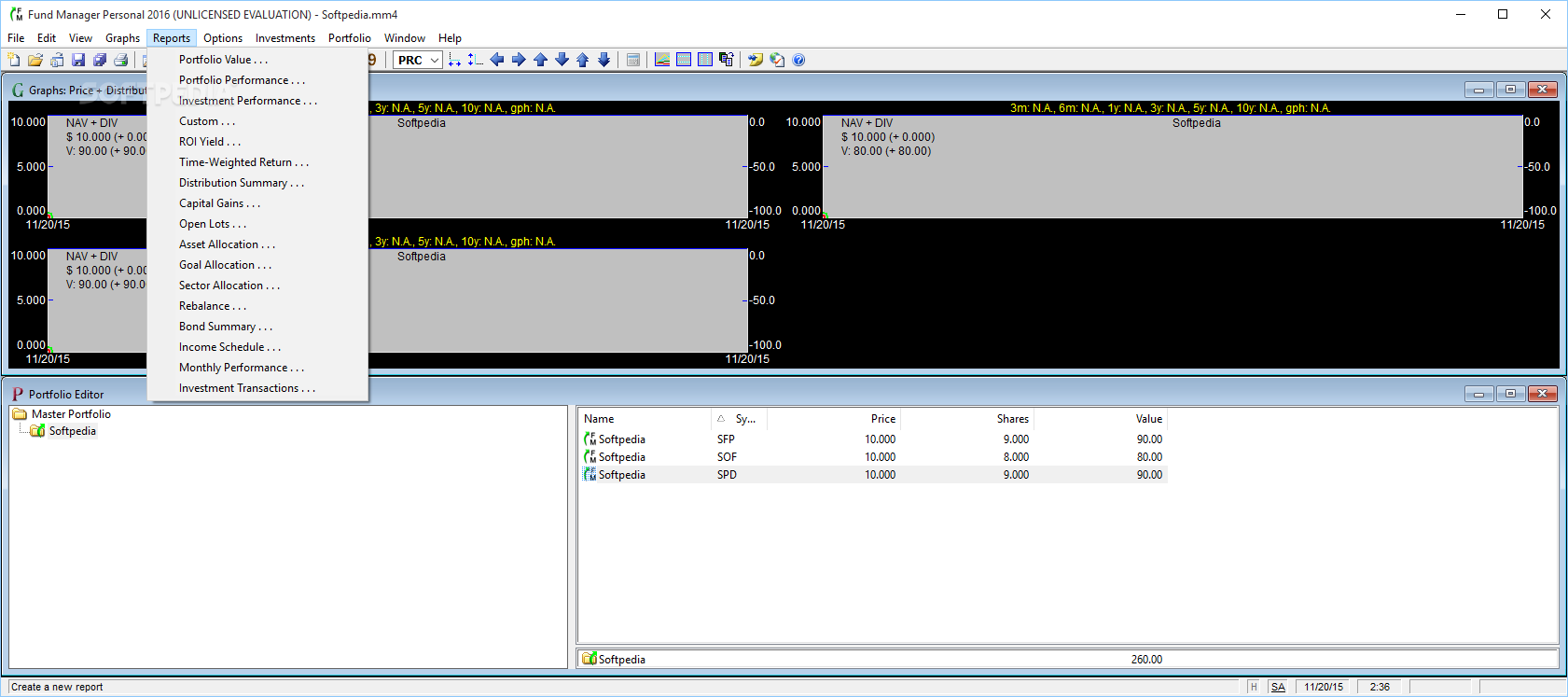The width and height of the screenshot is (1568, 697).
Task: Open the Portfolio menu
Action: point(350,38)
